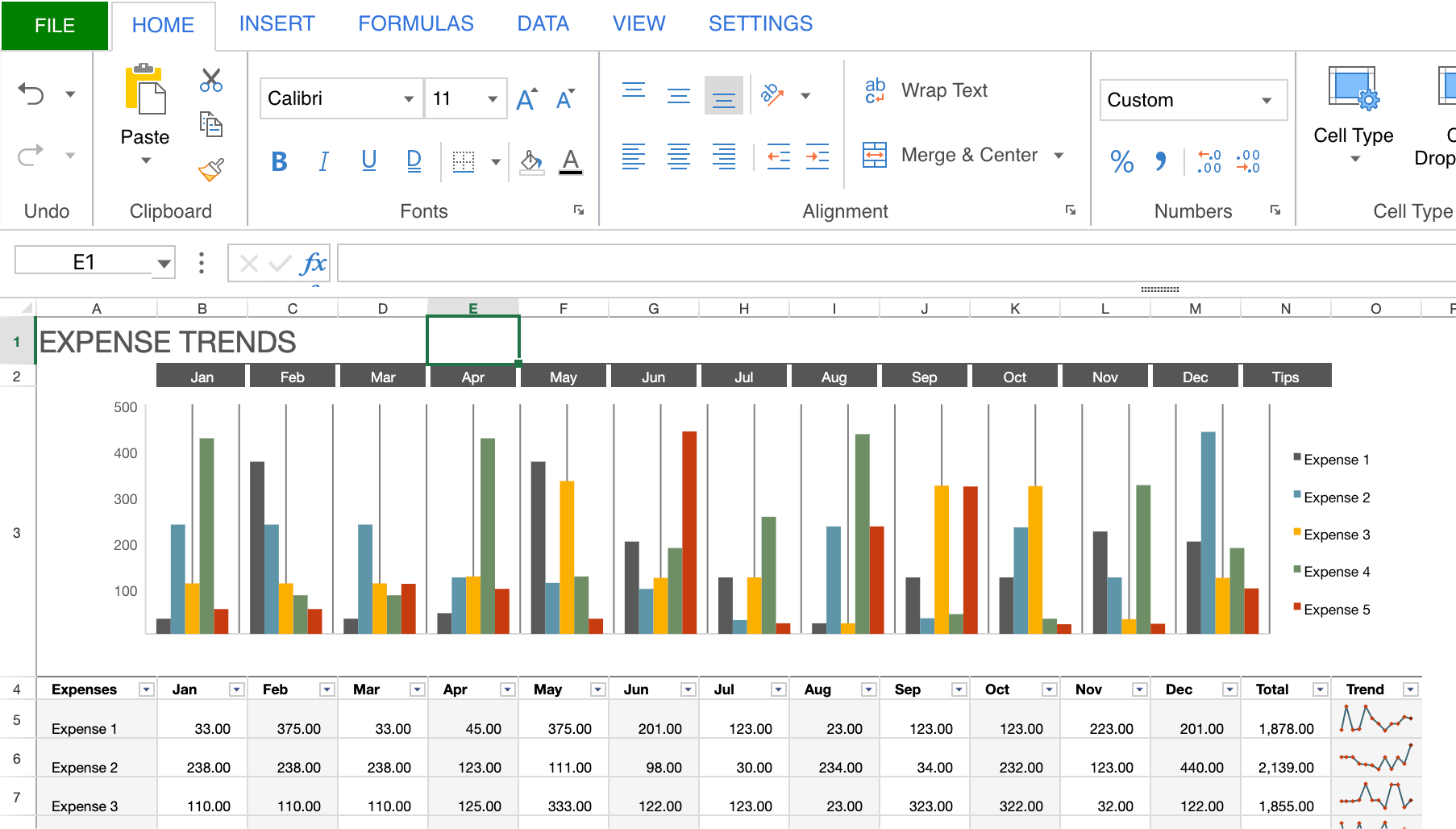Viewport: 1456px width, 829px height.
Task: Open the FILE menu
Action: click(x=55, y=26)
